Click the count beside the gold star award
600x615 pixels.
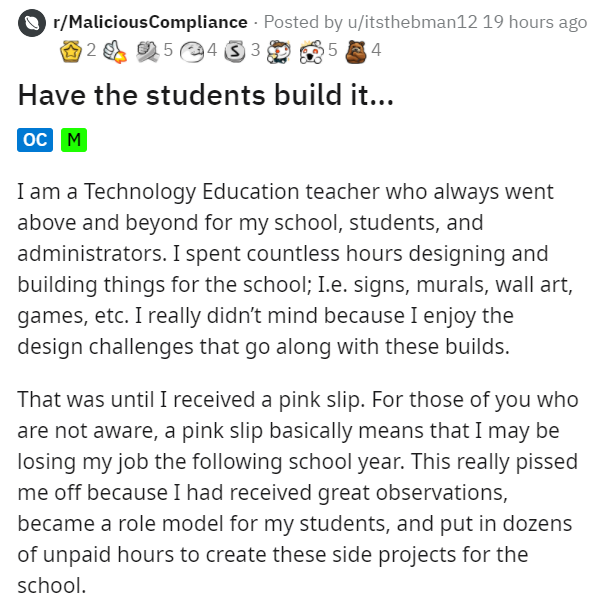(90, 48)
